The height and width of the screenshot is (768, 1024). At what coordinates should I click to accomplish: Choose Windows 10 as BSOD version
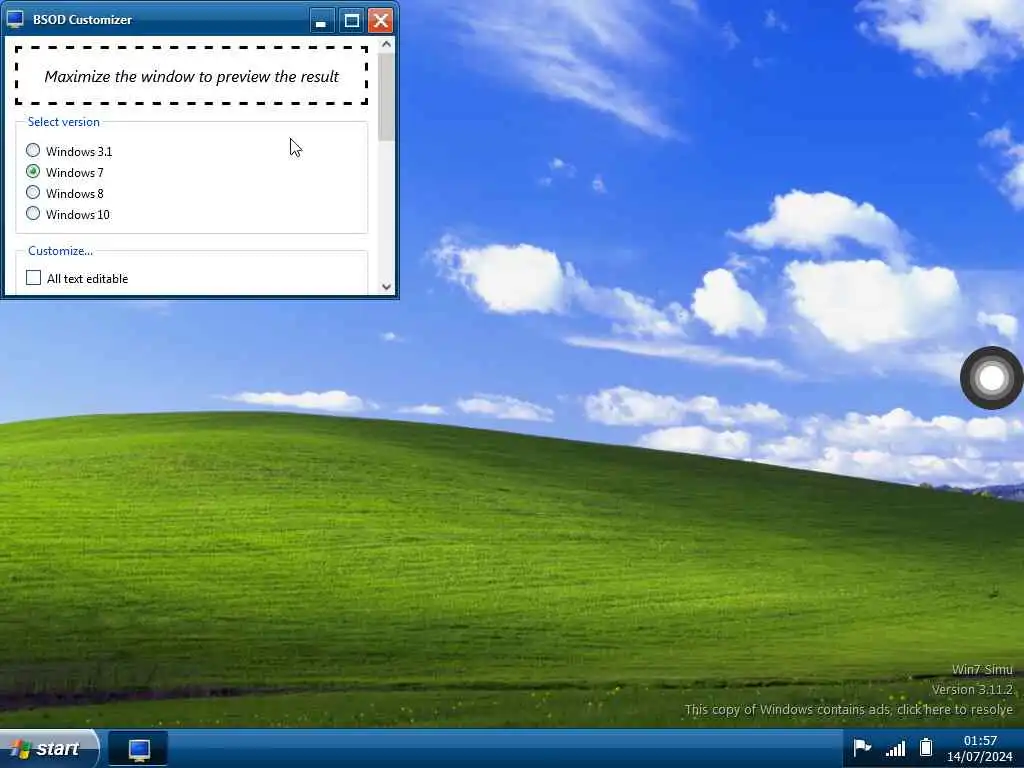coord(33,214)
